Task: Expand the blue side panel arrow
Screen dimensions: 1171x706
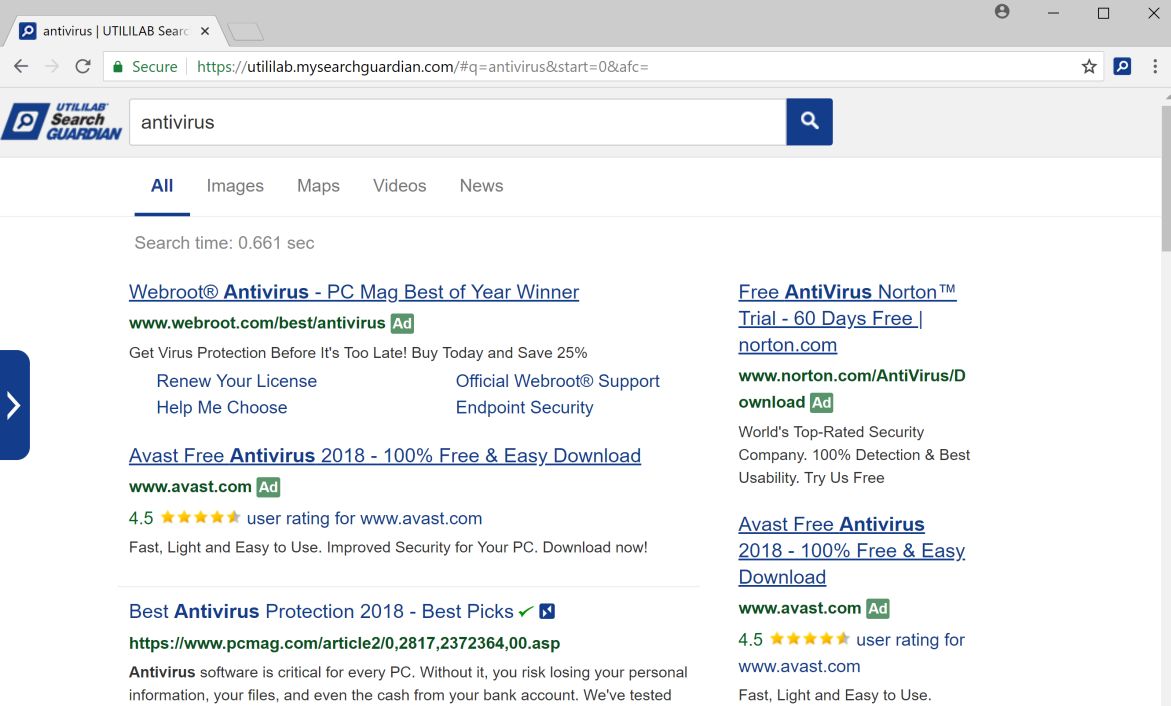Action: coord(14,405)
